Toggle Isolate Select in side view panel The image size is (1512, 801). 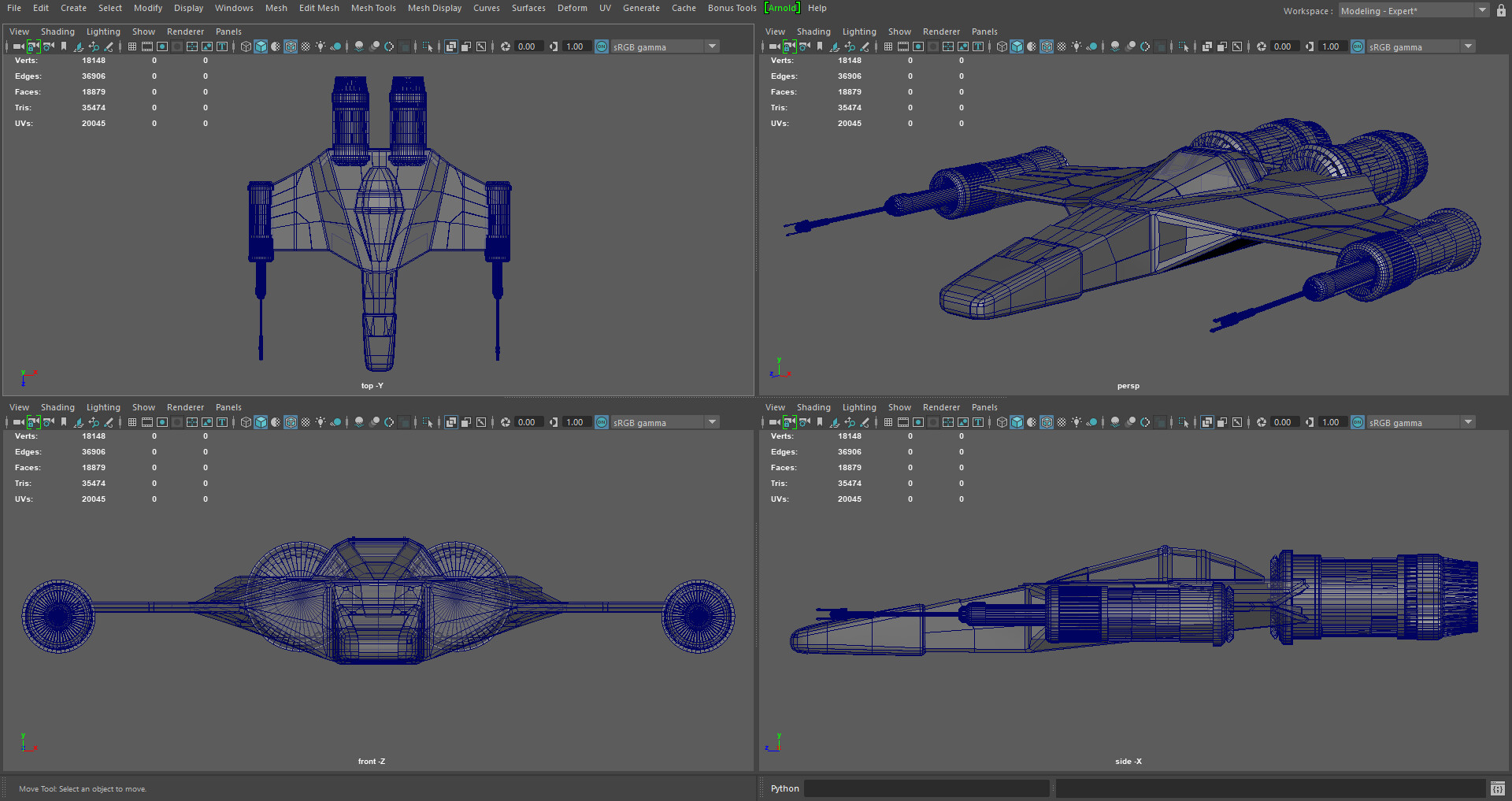point(1184,422)
